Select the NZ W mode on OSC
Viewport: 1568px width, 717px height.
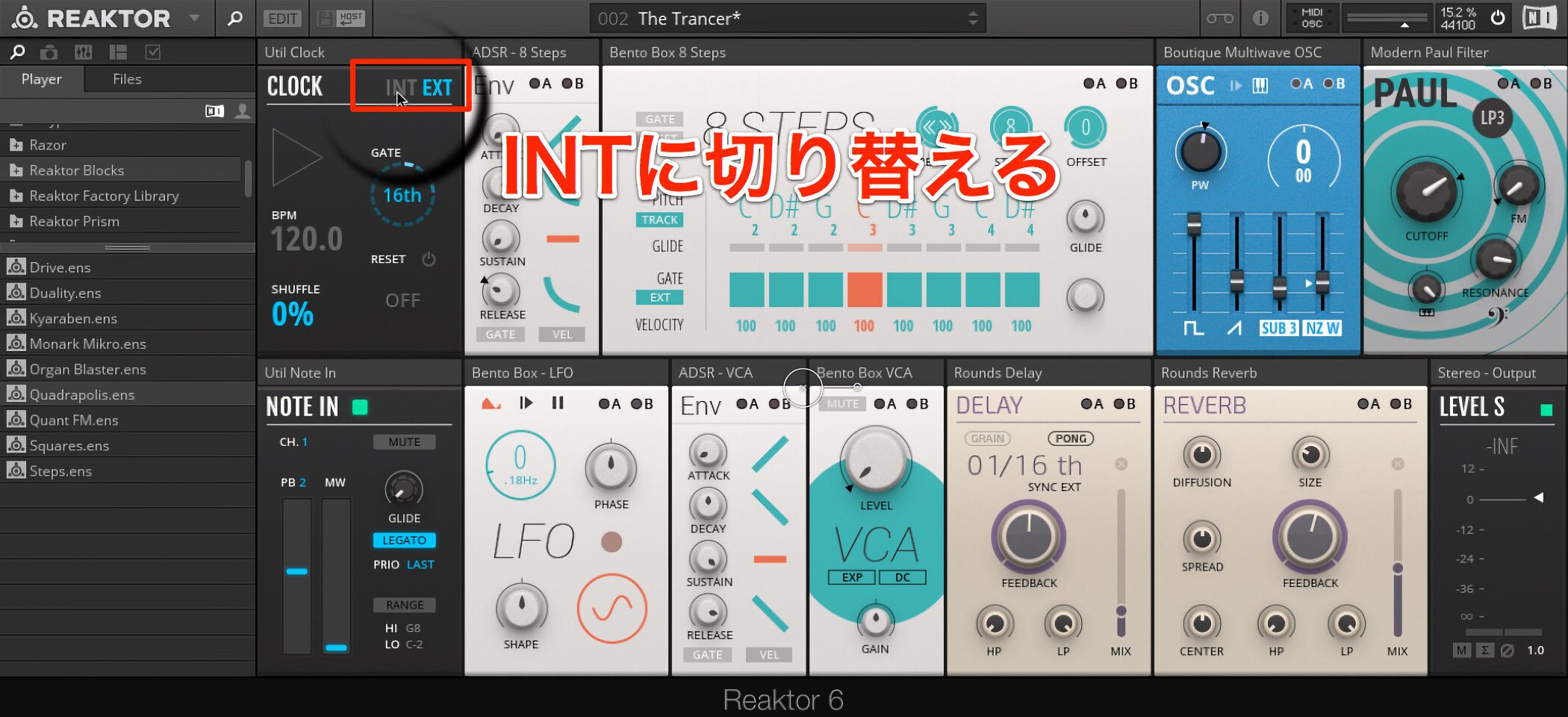click(1322, 328)
